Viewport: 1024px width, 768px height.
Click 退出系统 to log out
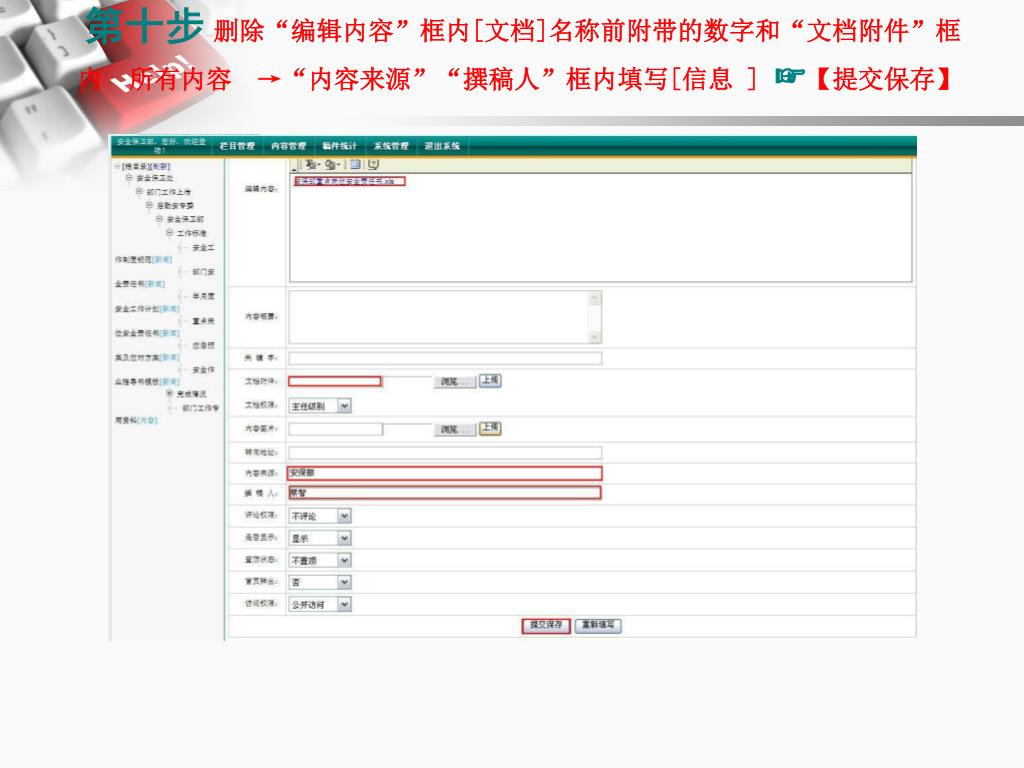pos(443,146)
